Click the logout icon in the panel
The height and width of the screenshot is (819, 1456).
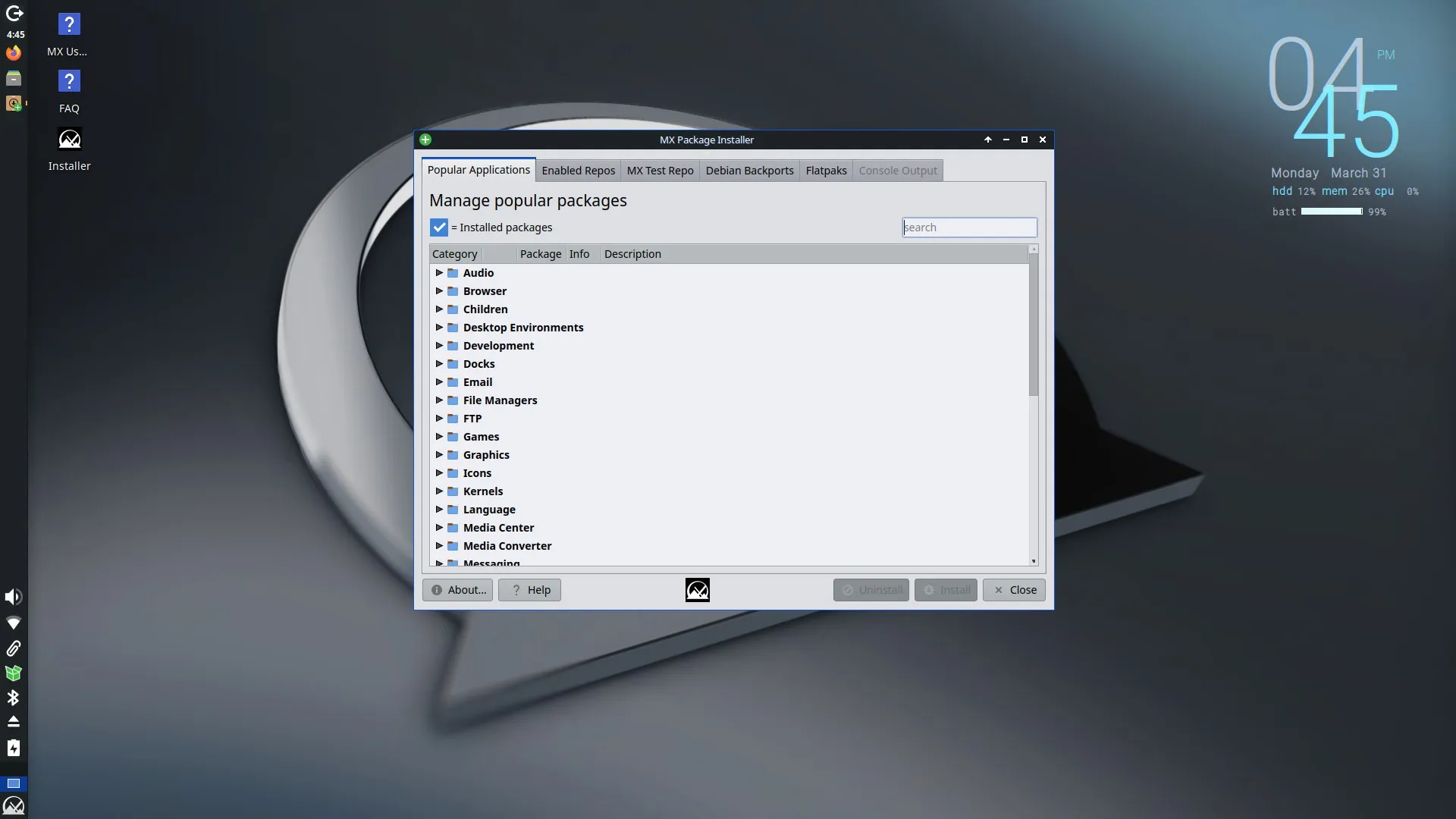click(14, 14)
